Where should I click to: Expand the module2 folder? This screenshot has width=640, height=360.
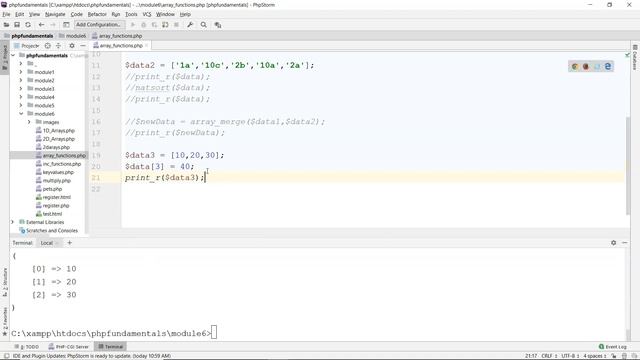point(21,80)
